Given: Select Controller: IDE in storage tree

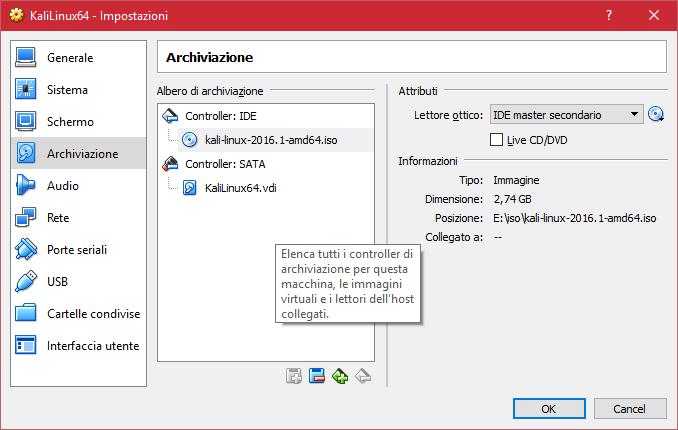Looking at the screenshot, I should pyautogui.click(x=221, y=116).
